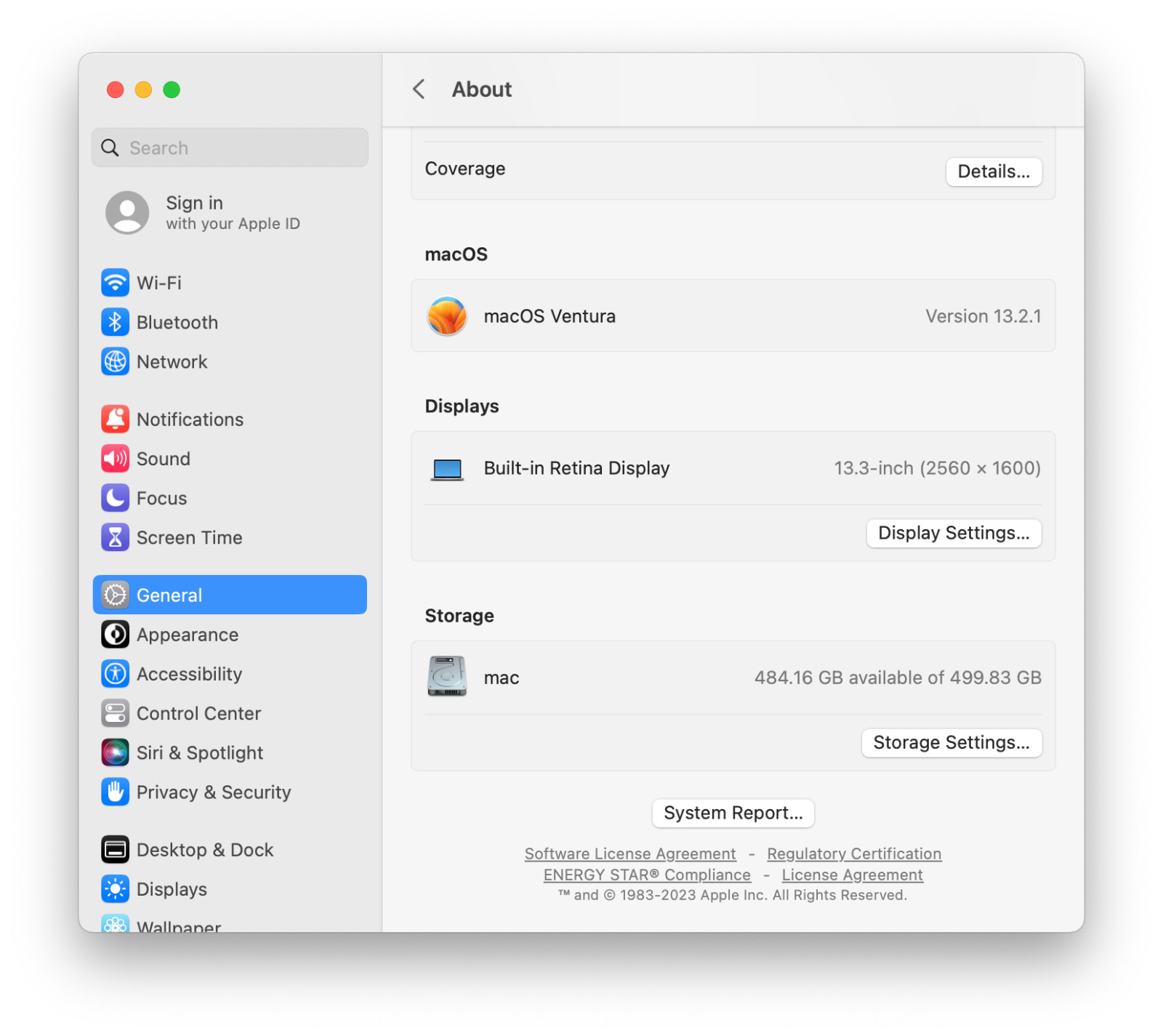Focus the Search field

click(x=230, y=148)
